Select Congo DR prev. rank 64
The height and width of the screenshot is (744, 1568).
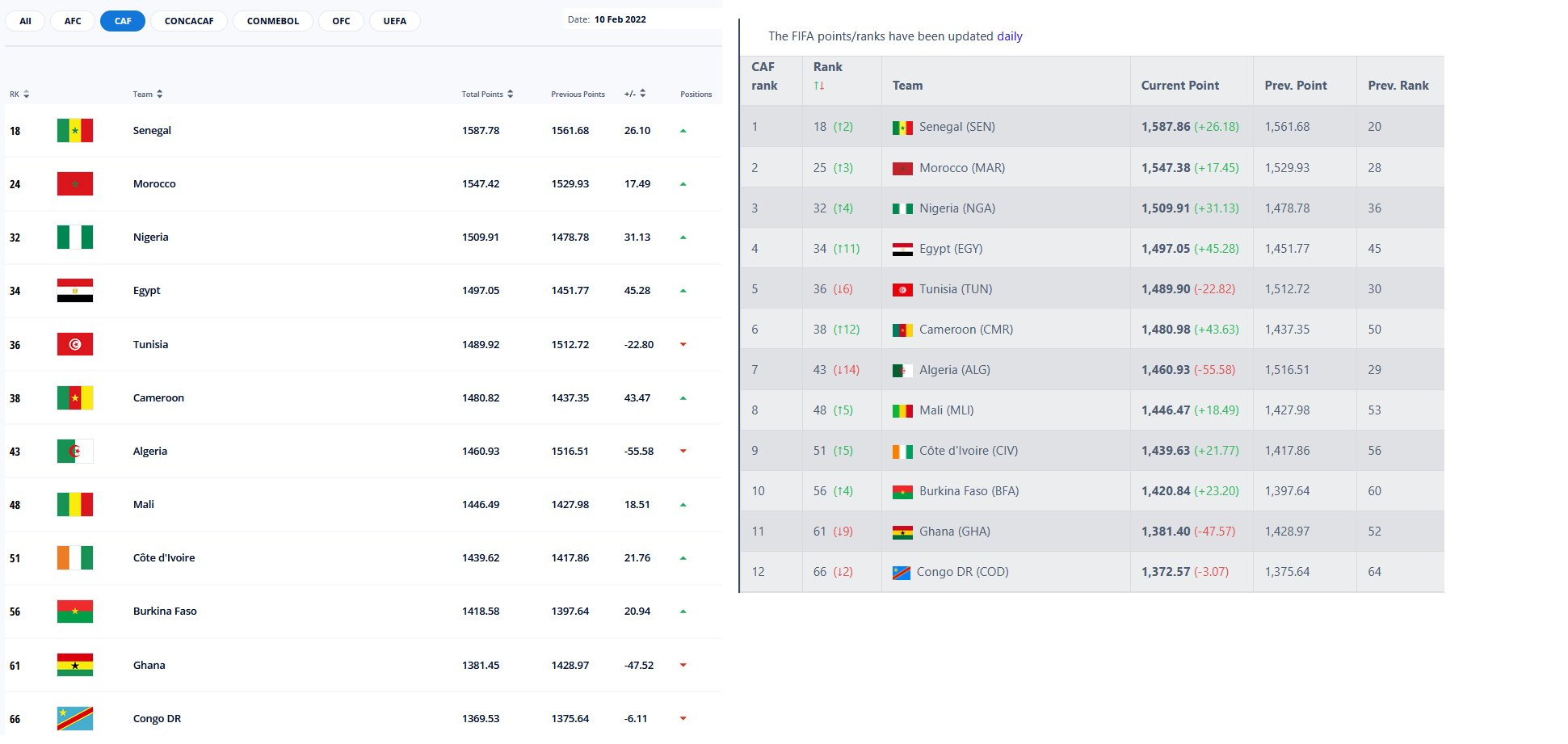tap(1375, 571)
